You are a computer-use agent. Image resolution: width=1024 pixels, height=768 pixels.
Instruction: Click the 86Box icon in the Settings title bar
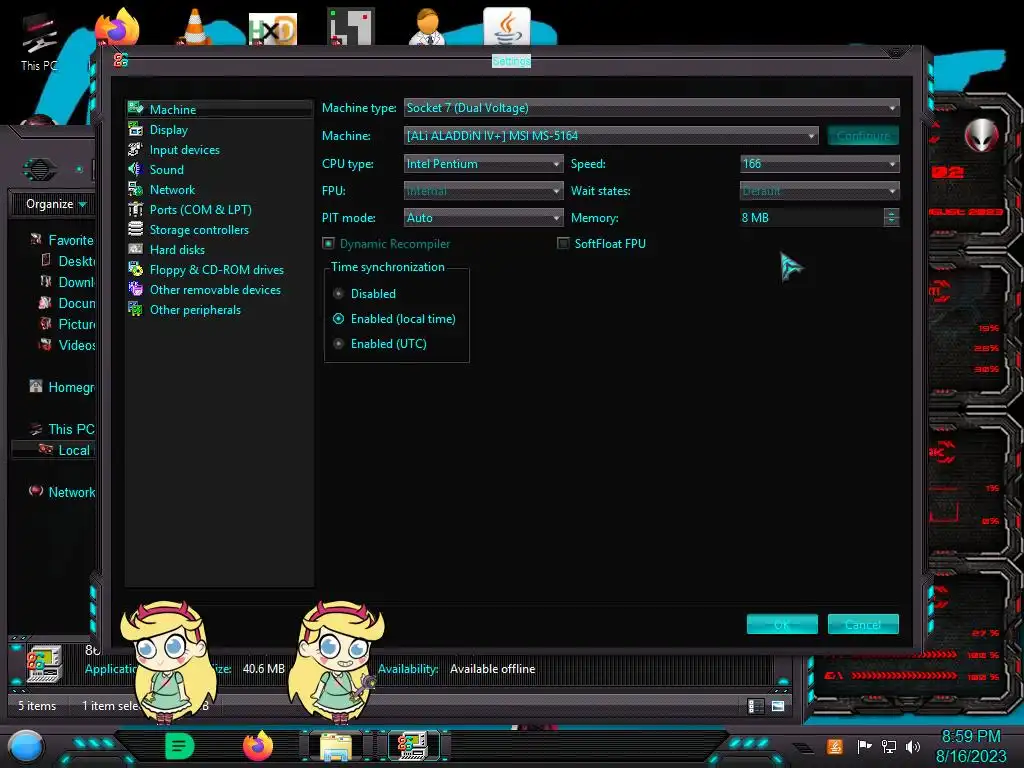tap(121, 60)
